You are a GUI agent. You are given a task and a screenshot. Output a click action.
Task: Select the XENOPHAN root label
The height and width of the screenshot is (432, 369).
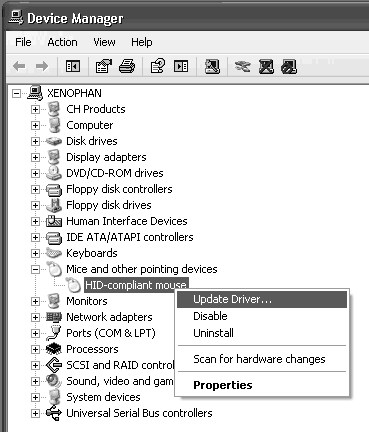tap(74, 93)
